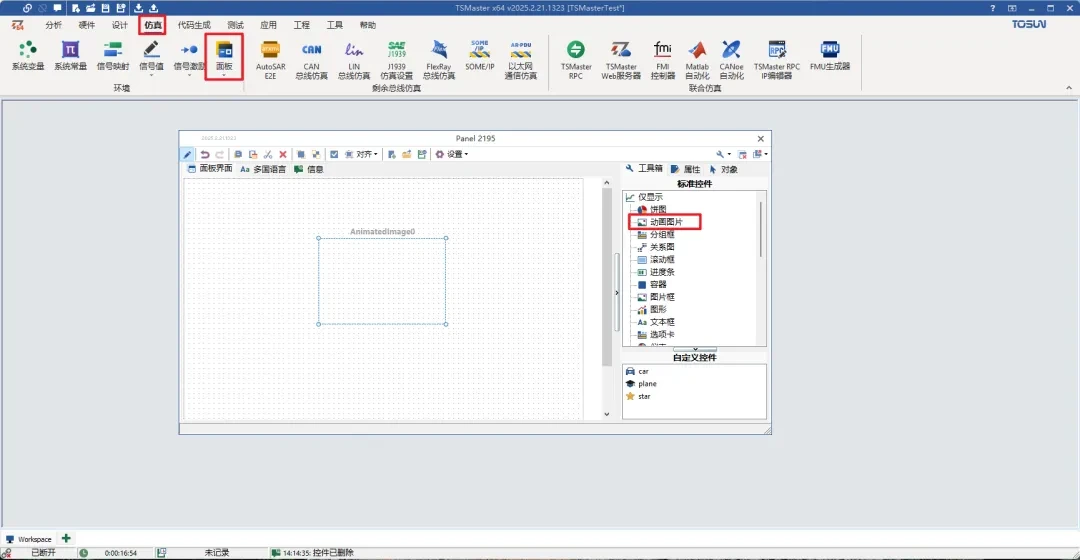Screen dimensions: 1080x560
Task: Select 动画图片 in the standard controls list
Action: click(666, 222)
